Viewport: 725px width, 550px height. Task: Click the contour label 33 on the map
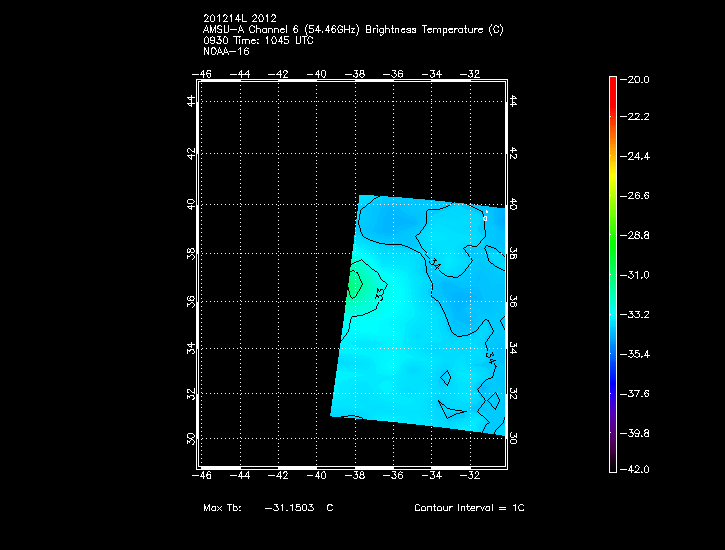(x=379, y=294)
